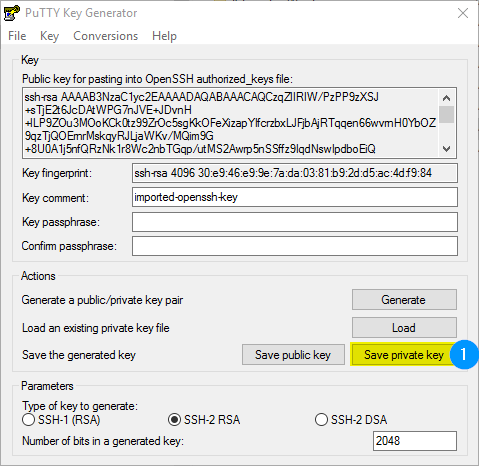Click the PuTTY Key Generator title icon

point(12,13)
